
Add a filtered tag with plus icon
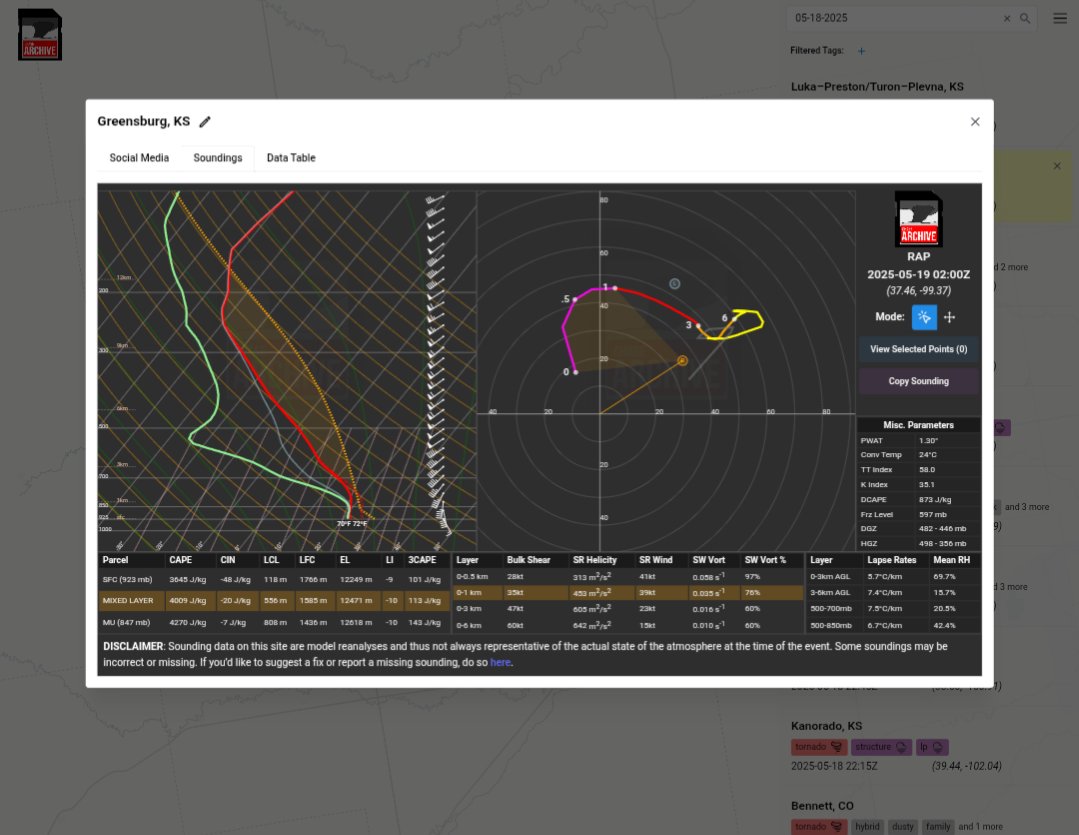(x=861, y=51)
